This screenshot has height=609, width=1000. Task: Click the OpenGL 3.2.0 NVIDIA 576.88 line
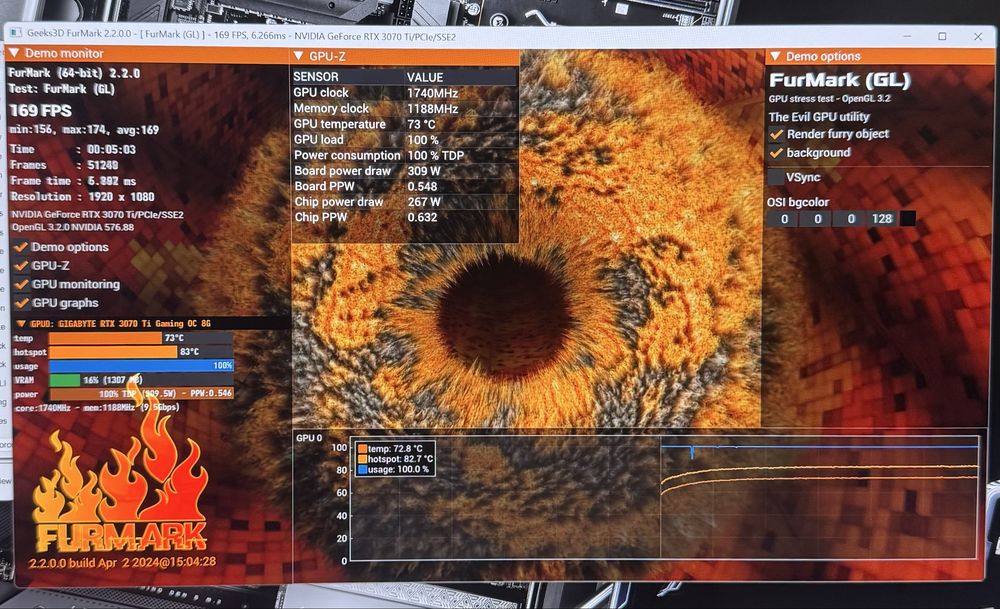73,227
